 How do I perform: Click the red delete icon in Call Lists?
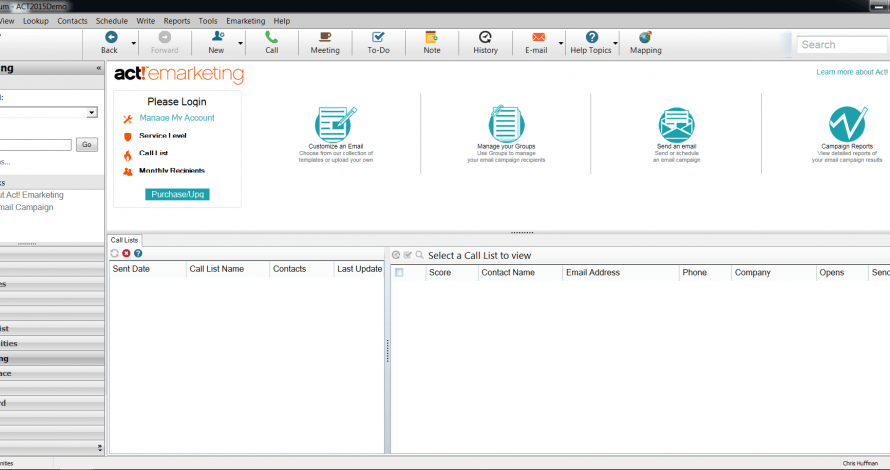pos(126,253)
